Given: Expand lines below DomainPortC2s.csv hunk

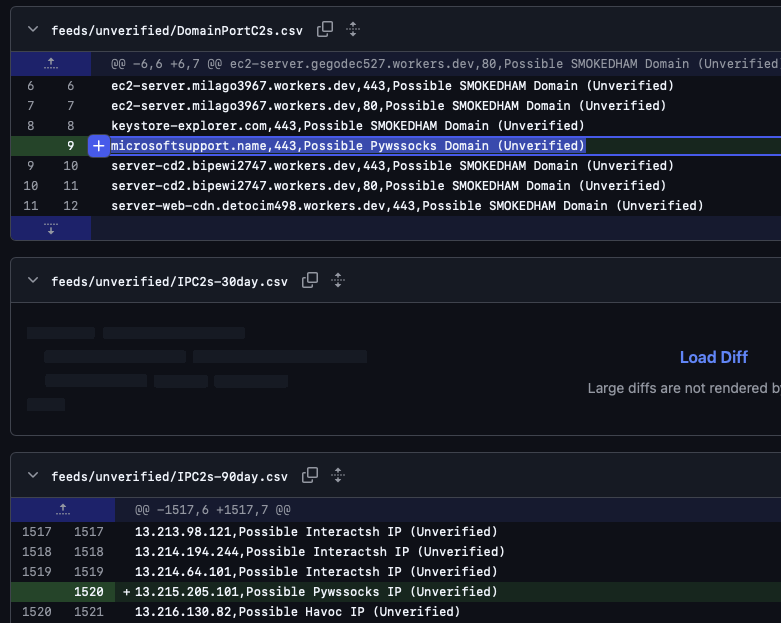Looking at the screenshot, I should (51, 229).
